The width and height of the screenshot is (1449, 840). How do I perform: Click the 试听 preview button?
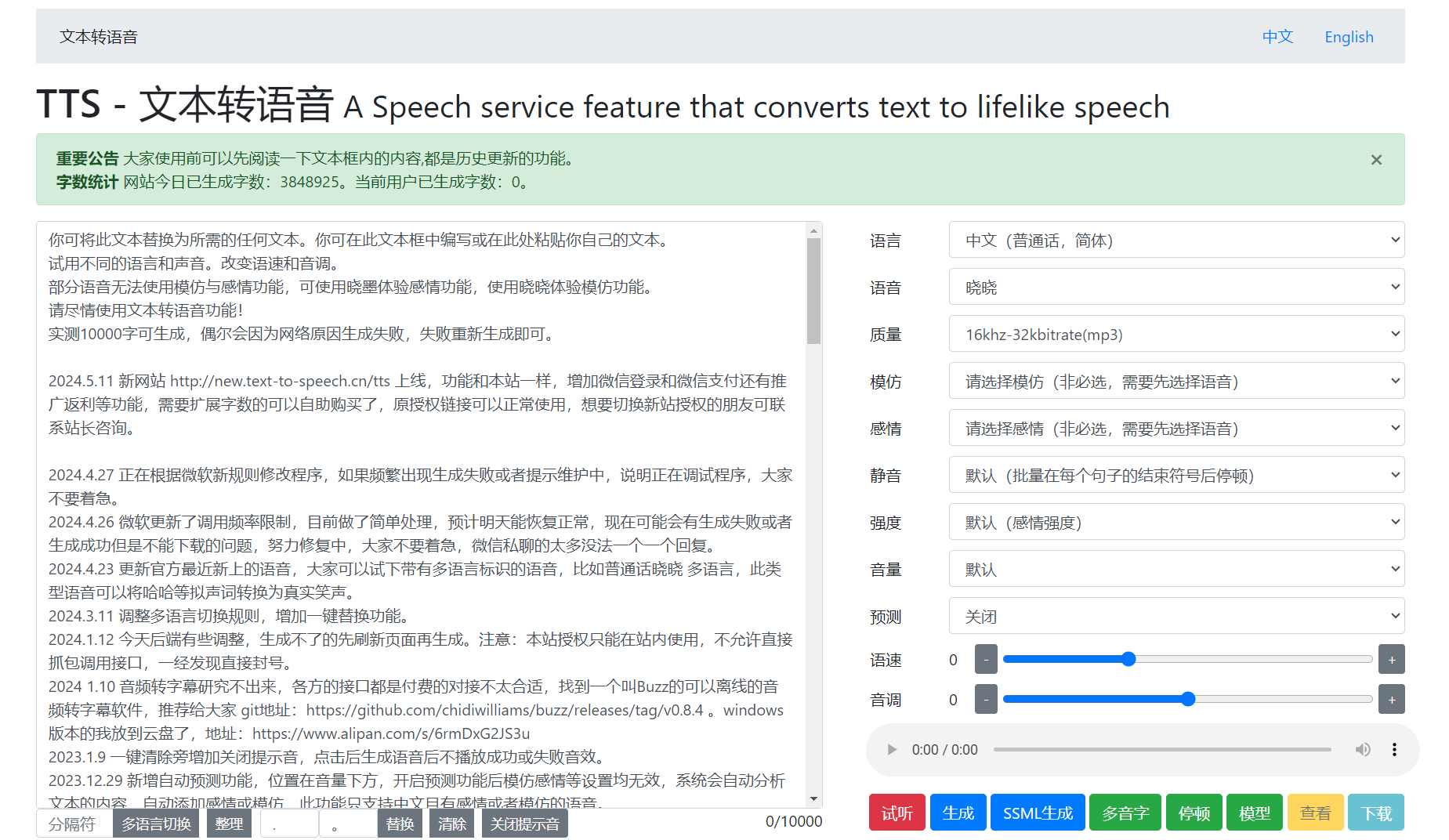(x=897, y=813)
